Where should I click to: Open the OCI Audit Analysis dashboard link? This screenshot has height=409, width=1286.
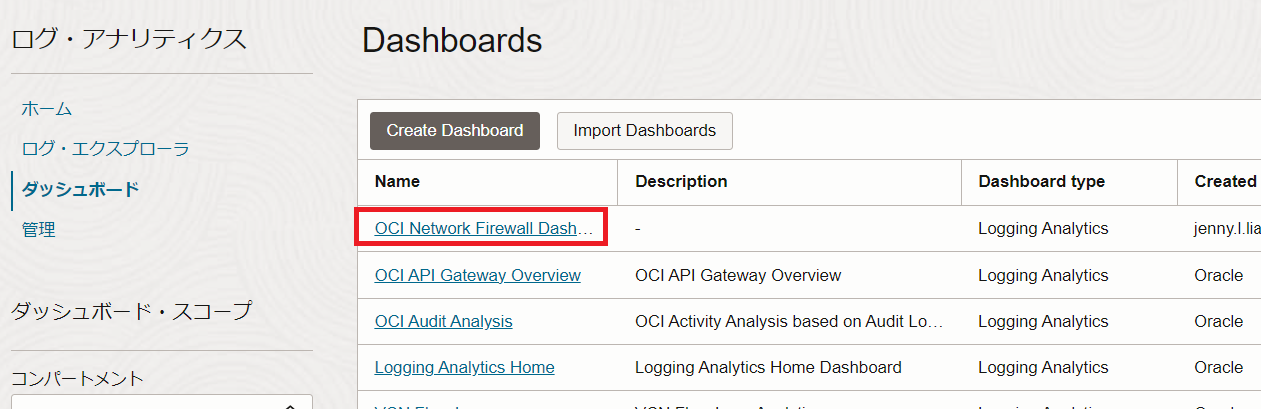point(443,321)
